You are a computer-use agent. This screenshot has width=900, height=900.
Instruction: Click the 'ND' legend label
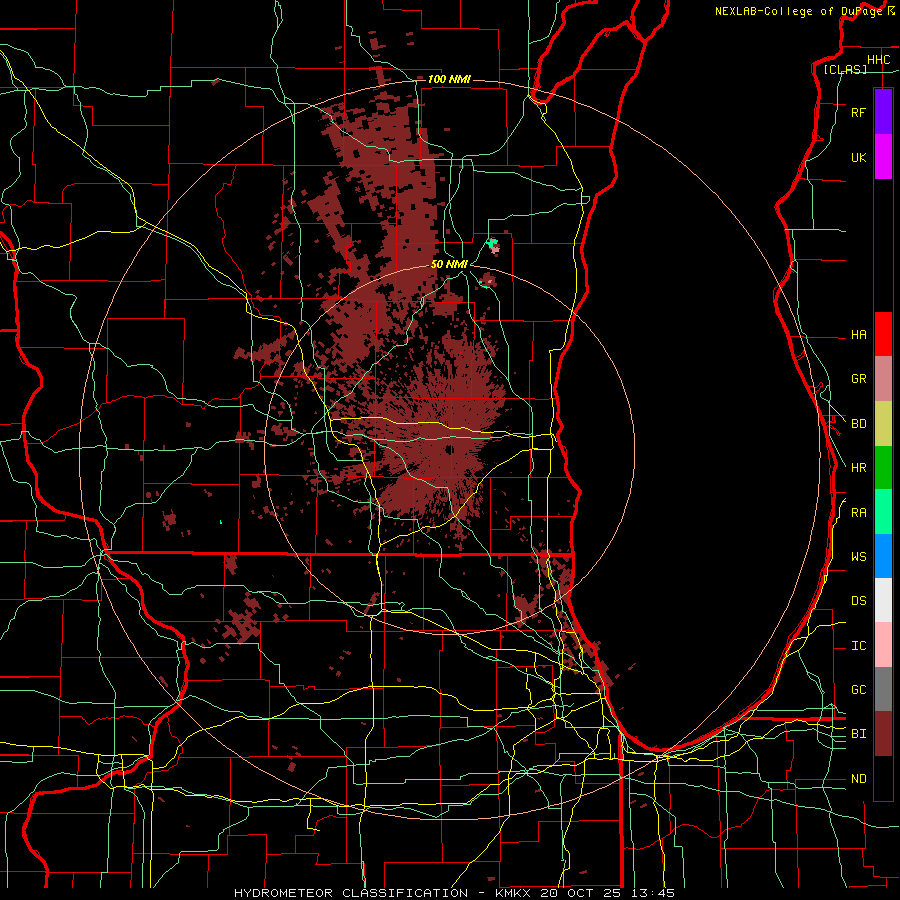(858, 779)
